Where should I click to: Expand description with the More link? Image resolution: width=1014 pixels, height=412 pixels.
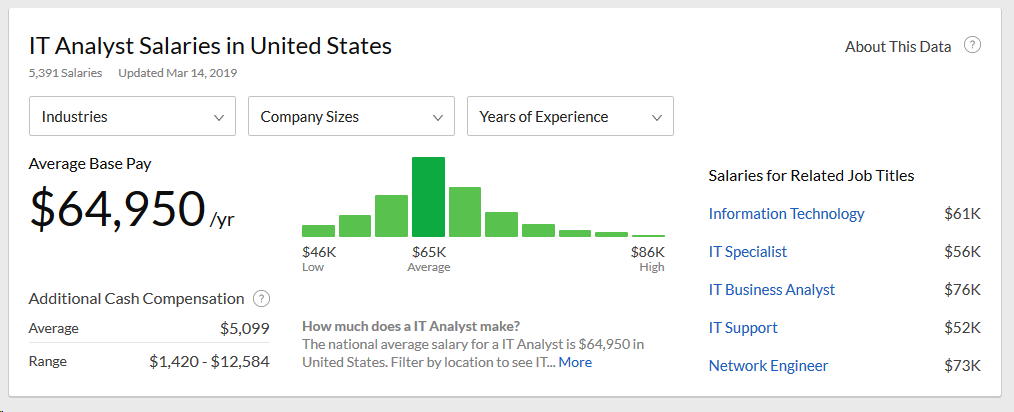[575, 362]
